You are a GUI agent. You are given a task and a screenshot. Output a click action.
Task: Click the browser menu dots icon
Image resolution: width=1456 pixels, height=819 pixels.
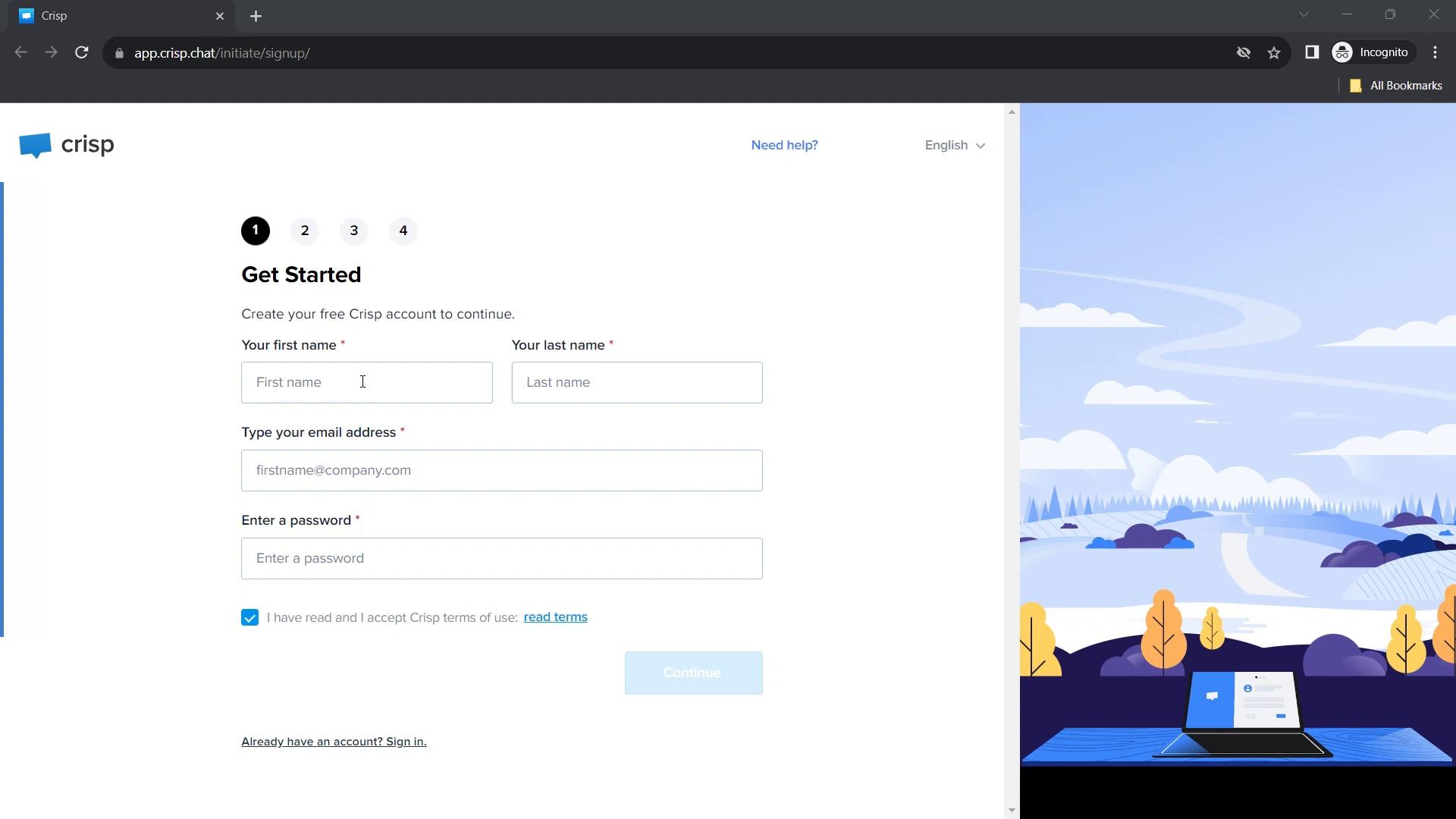point(1437,53)
